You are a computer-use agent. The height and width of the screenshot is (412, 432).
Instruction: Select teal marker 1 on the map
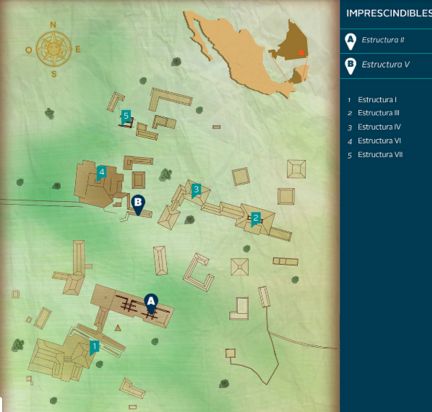pyautogui.click(x=94, y=348)
